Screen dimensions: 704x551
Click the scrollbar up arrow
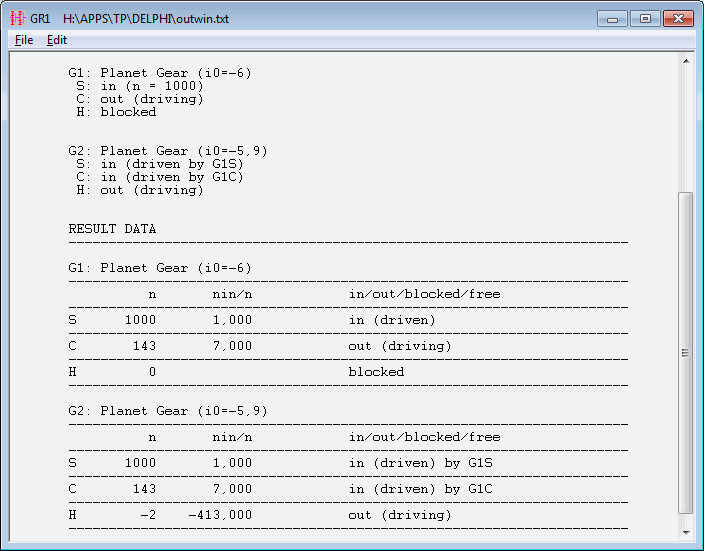(685, 62)
